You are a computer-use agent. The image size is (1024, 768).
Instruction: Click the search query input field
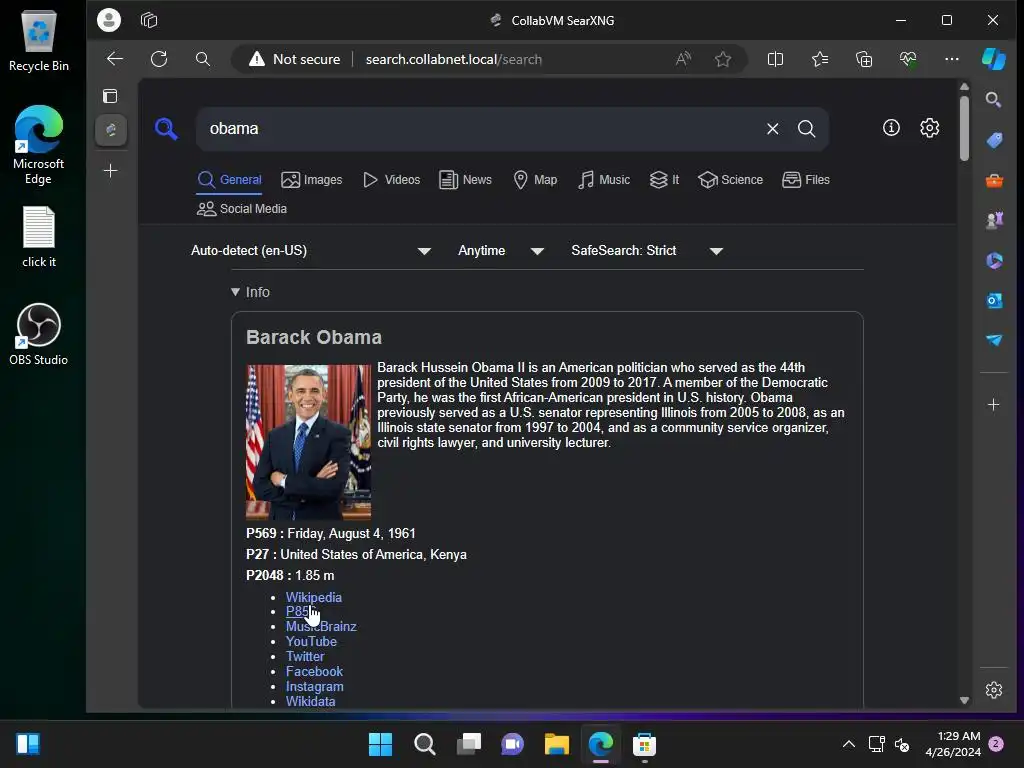click(x=480, y=129)
